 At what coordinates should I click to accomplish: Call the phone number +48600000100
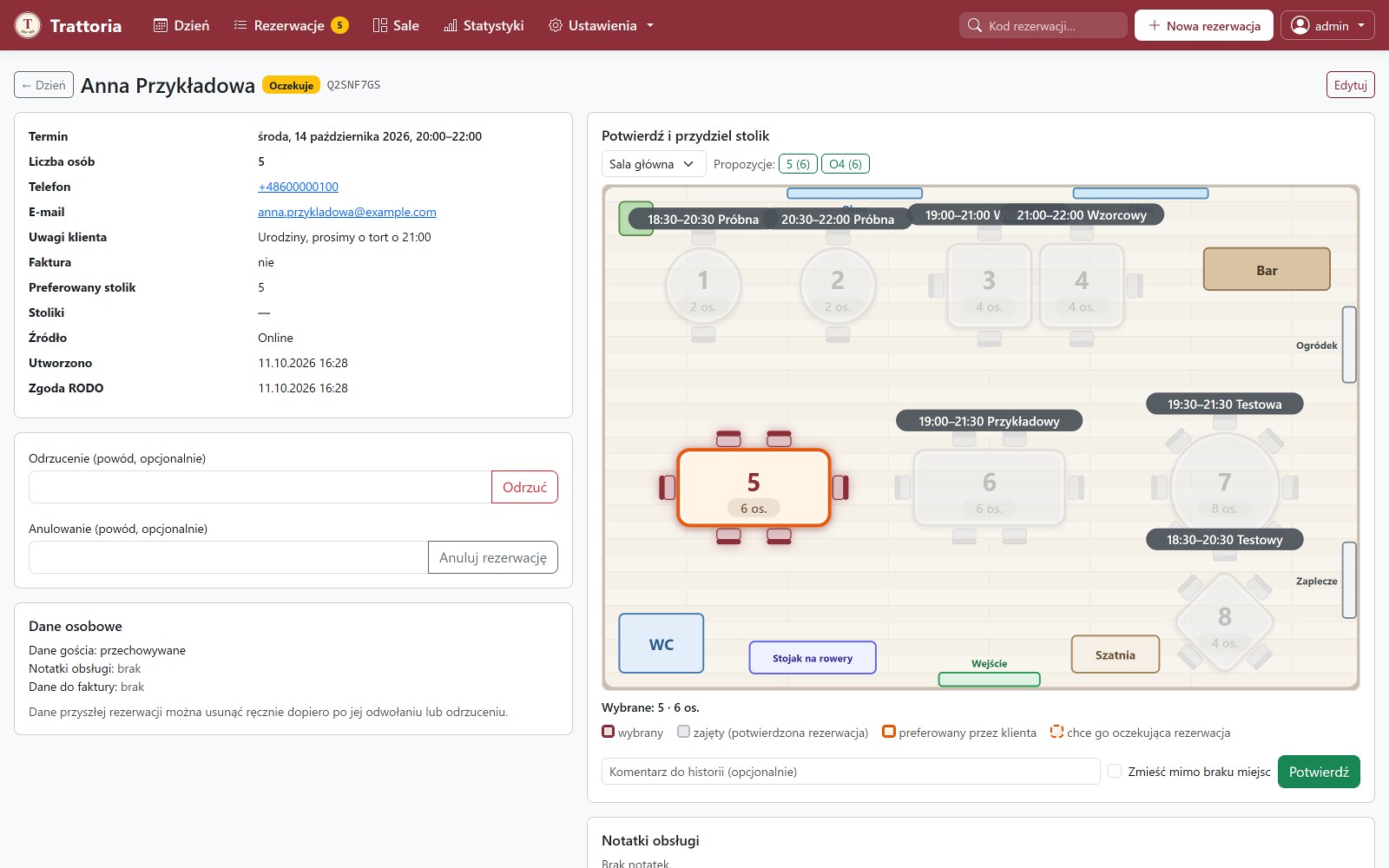(x=298, y=187)
